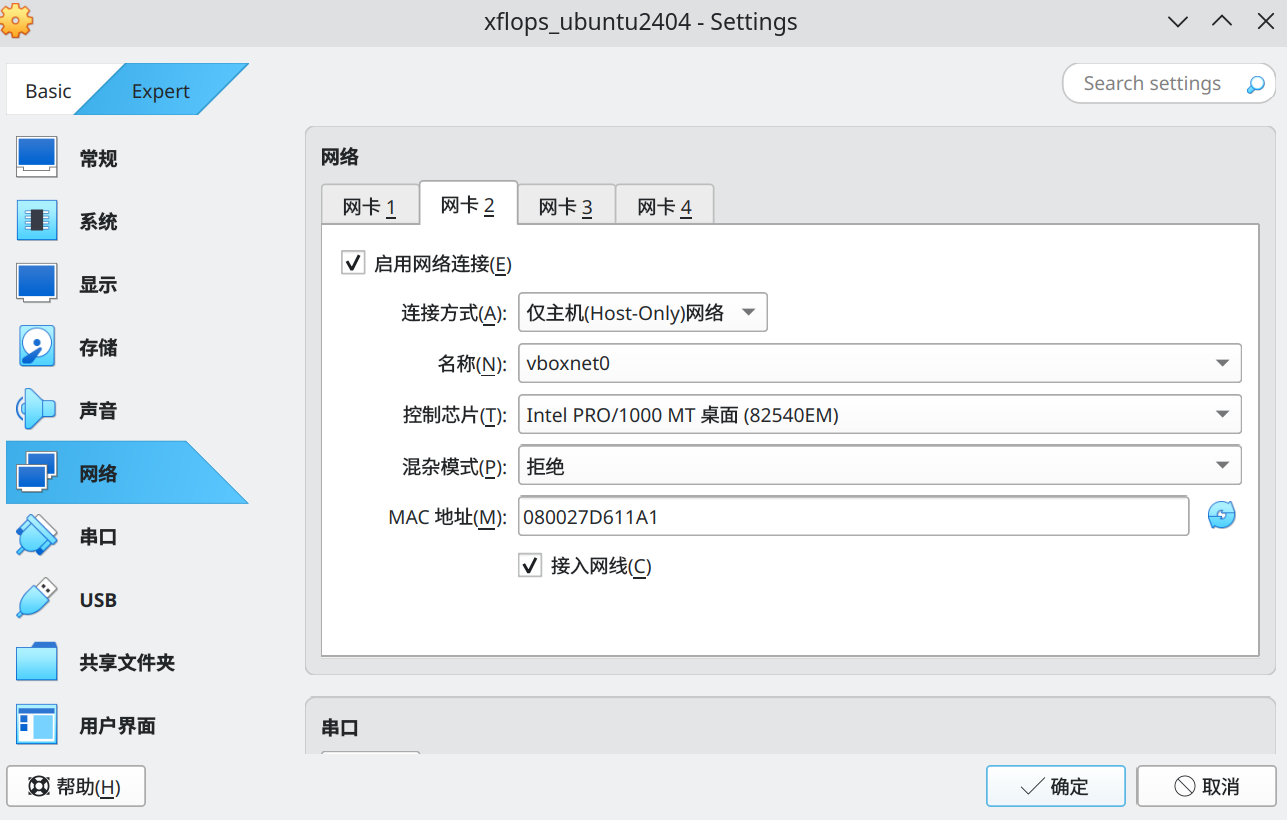
Task: Select the Expert mode tab
Action: coord(161,90)
